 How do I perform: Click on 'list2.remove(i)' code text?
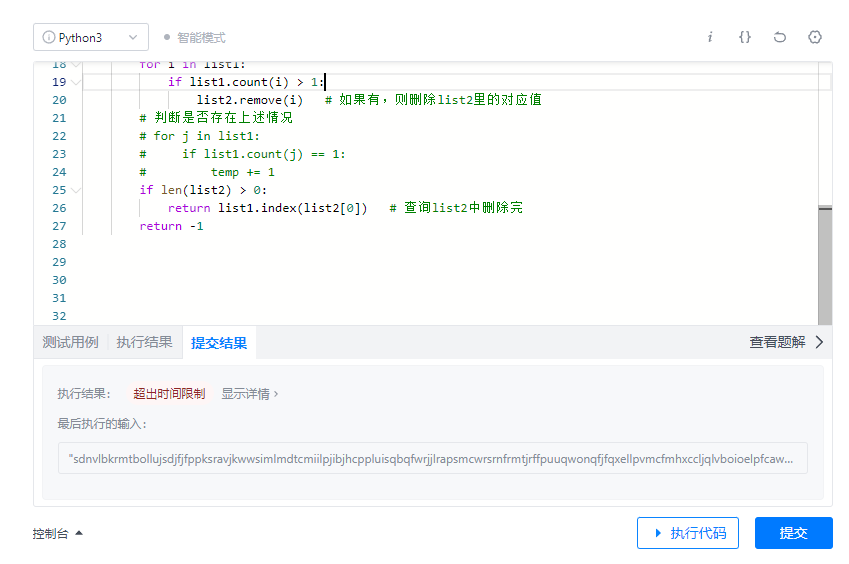coord(250,100)
